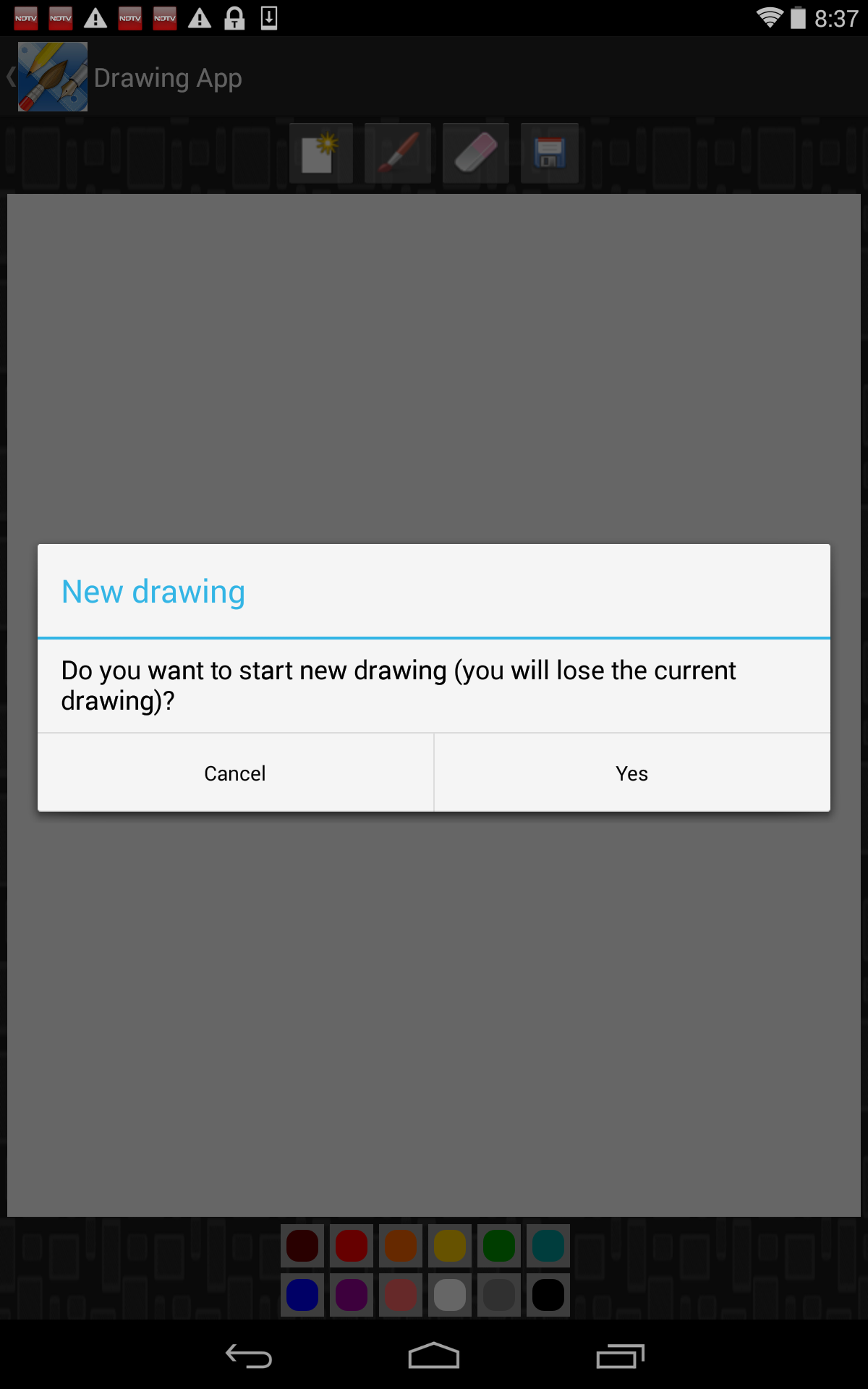
Task: Tap the Android back navigation button
Action: click(x=249, y=1356)
